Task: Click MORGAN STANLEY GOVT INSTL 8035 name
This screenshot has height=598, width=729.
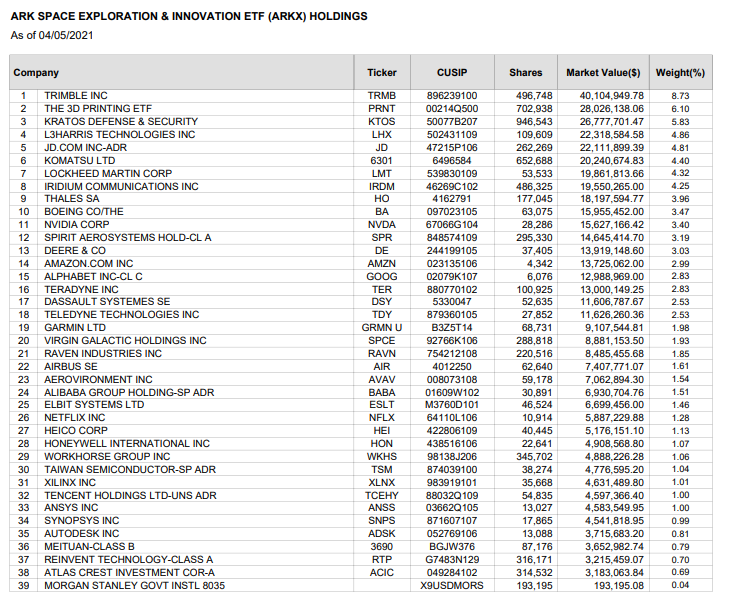Action: (134, 586)
